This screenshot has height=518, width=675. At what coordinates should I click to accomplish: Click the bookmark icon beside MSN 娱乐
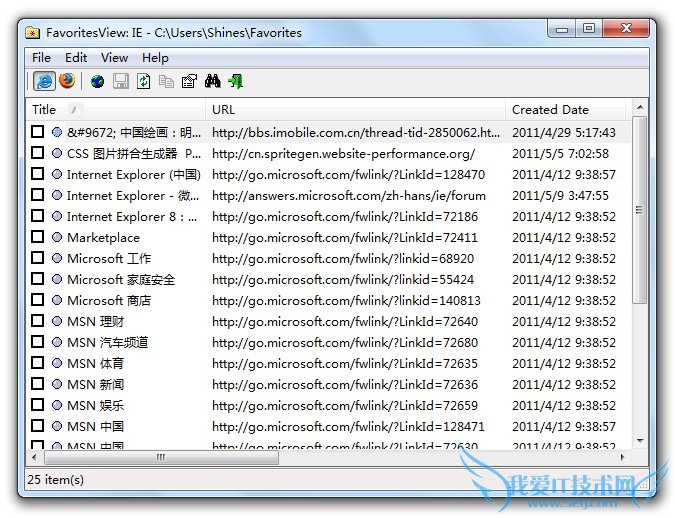(x=57, y=405)
